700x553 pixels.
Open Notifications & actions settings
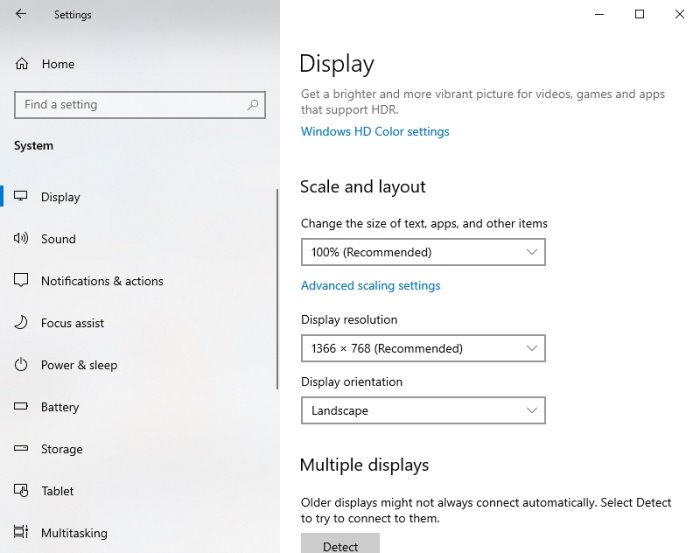pos(102,281)
